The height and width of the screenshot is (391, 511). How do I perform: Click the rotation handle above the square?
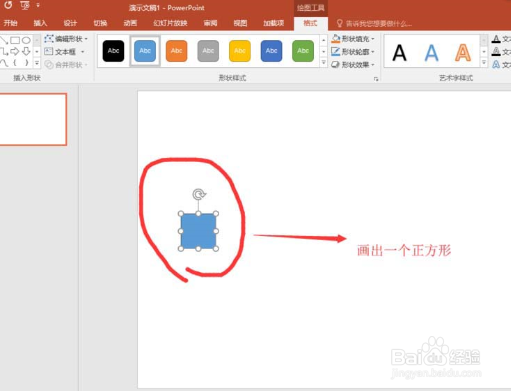[x=199, y=194]
